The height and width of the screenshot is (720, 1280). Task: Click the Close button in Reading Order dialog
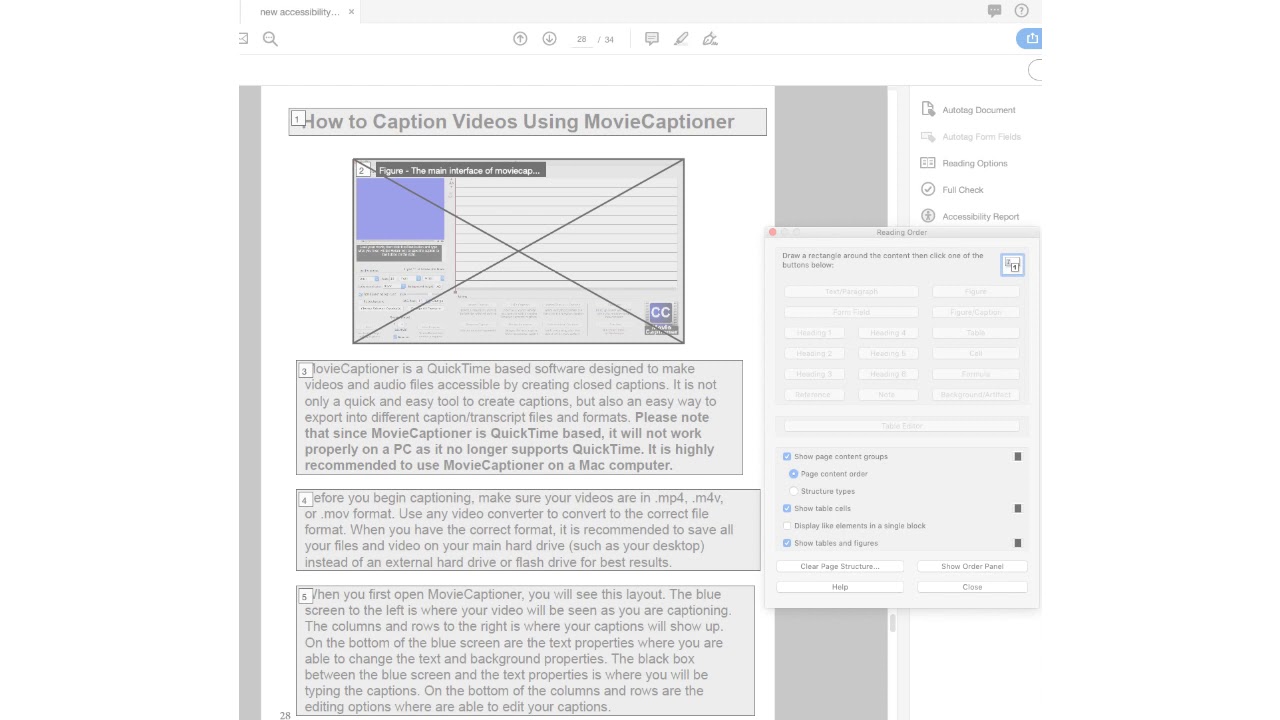(x=972, y=587)
